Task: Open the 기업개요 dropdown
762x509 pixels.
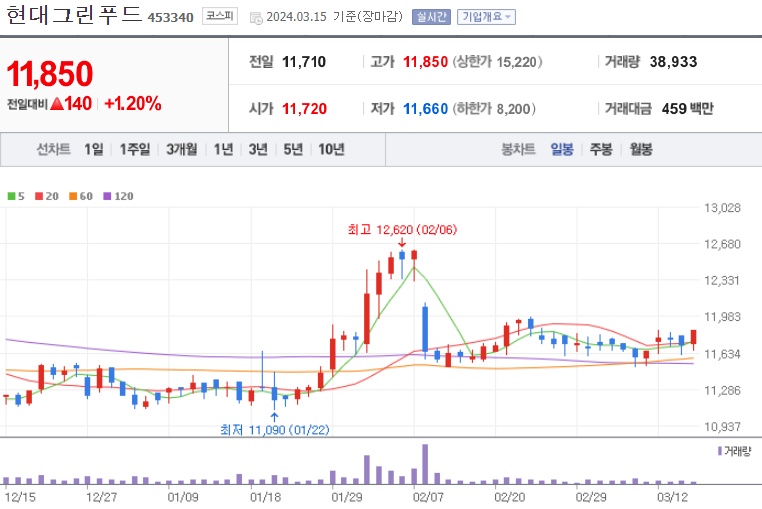Action: tap(486, 17)
